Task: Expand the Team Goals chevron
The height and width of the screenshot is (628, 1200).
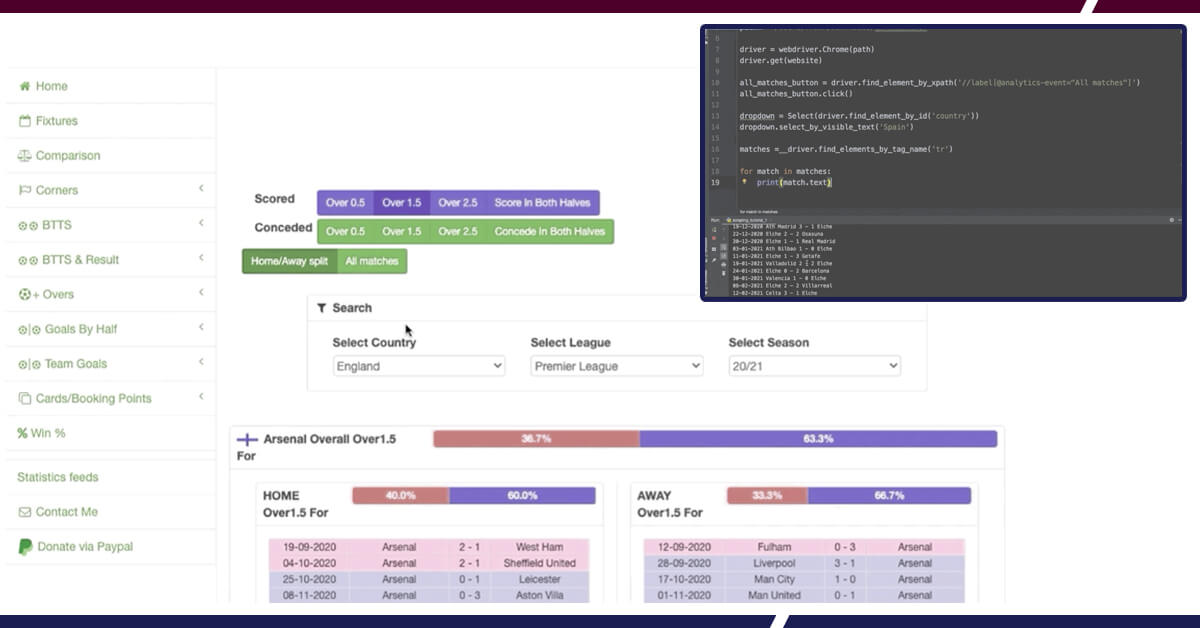Action: 201,361
